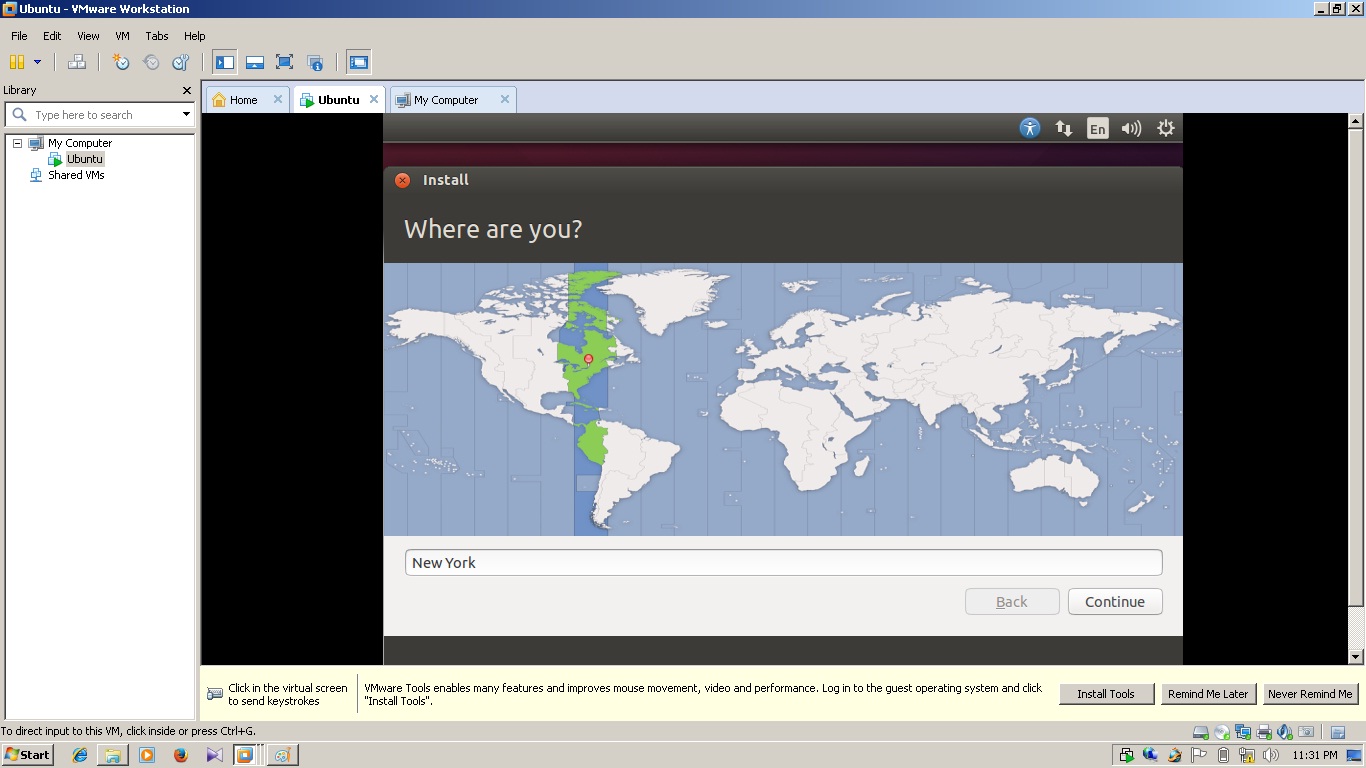This screenshot has height=768, width=1366.
Task: Open the VM menu
Action: 122,36
